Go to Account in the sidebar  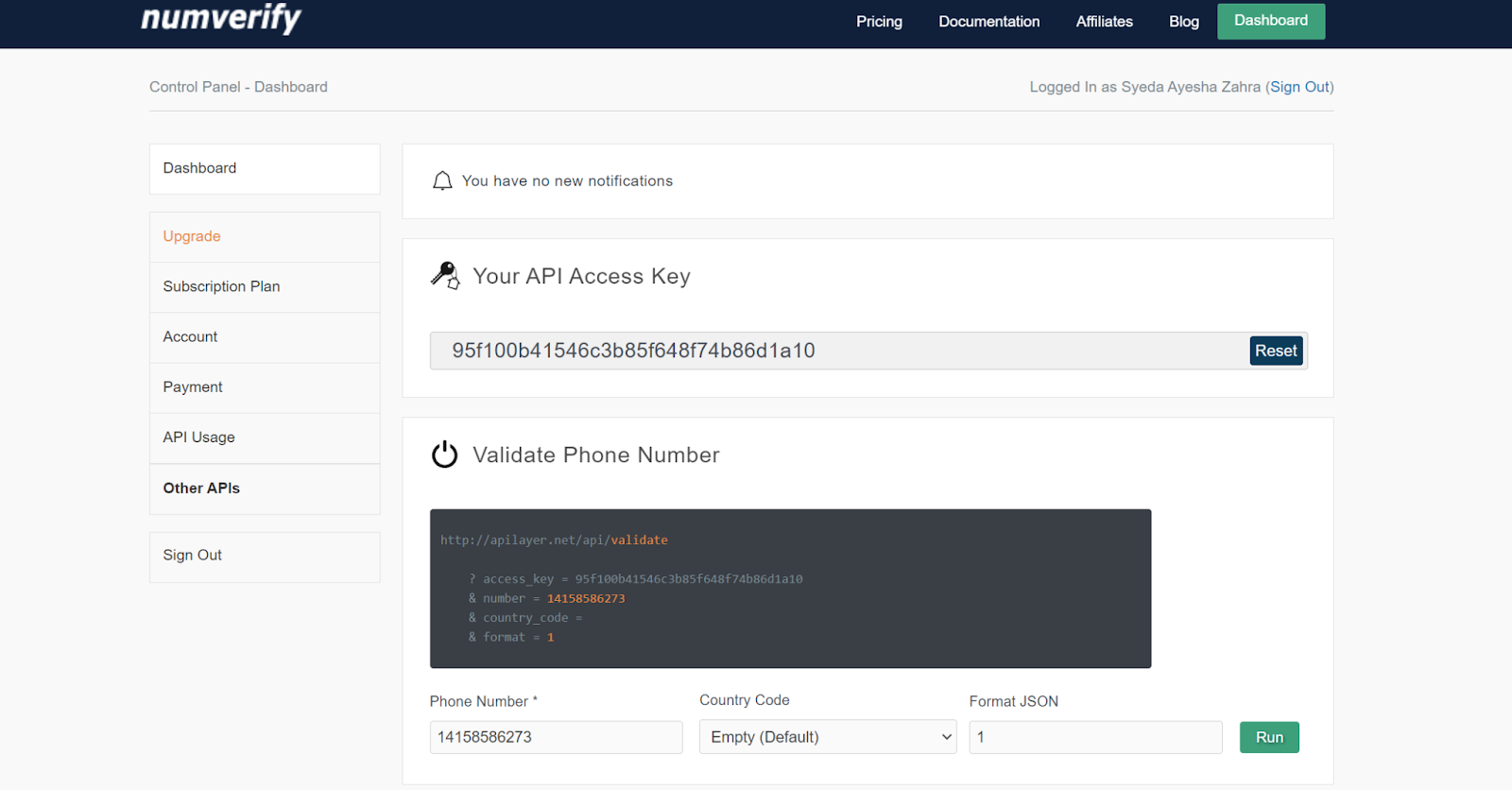265,336
